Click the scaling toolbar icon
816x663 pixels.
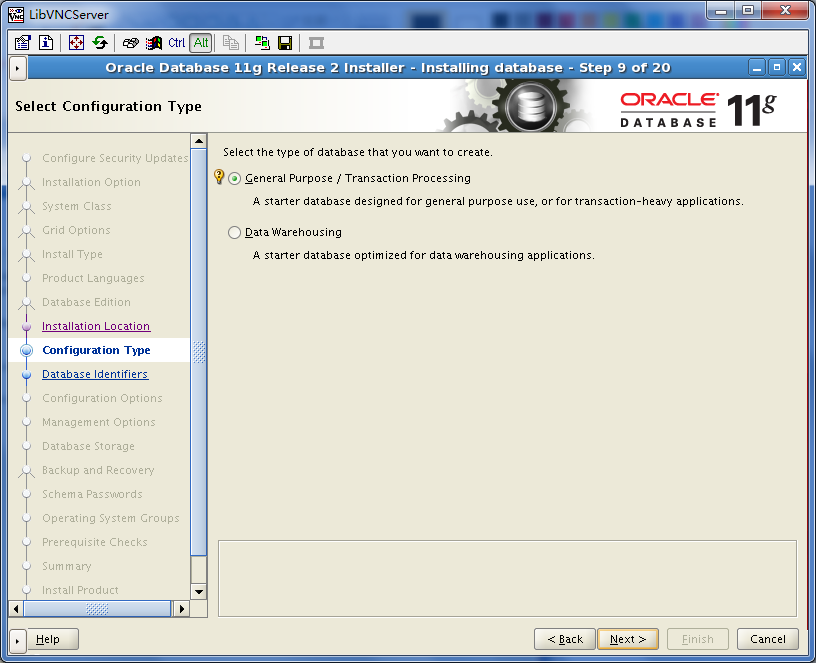click(x=316, y=43)
